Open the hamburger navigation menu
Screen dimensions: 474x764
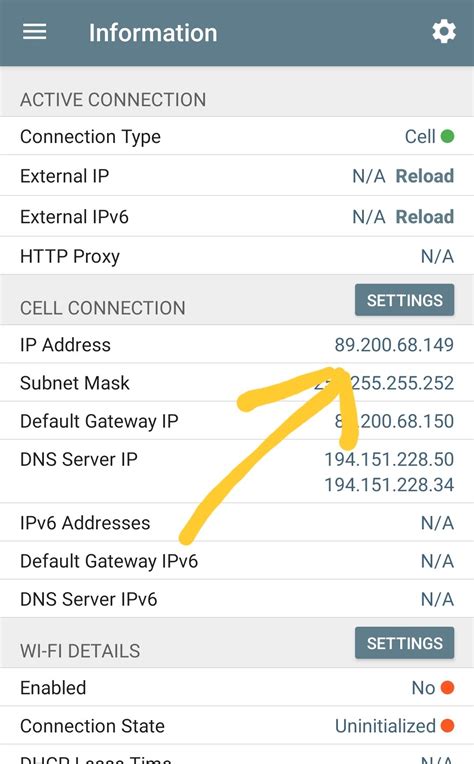coord(35,32)
